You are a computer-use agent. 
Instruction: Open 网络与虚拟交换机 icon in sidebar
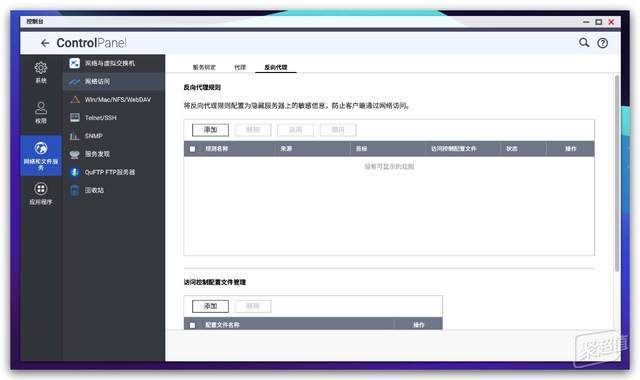75,63
